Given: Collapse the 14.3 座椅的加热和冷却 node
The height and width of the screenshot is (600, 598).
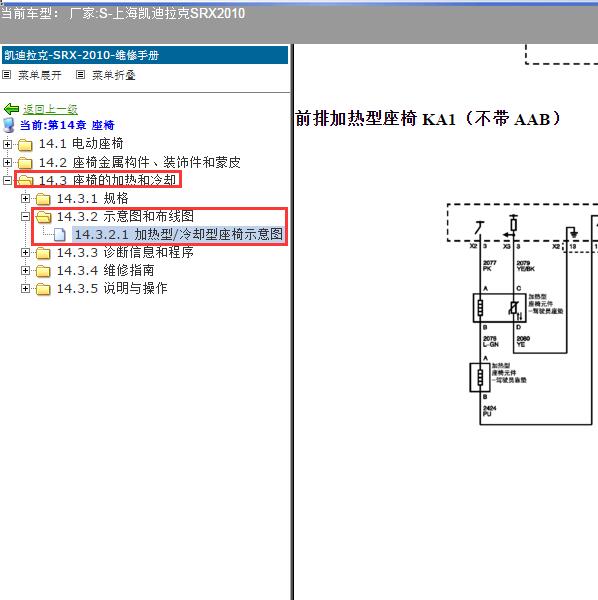Looking at the screenshot, I should (x=7, y=180).
